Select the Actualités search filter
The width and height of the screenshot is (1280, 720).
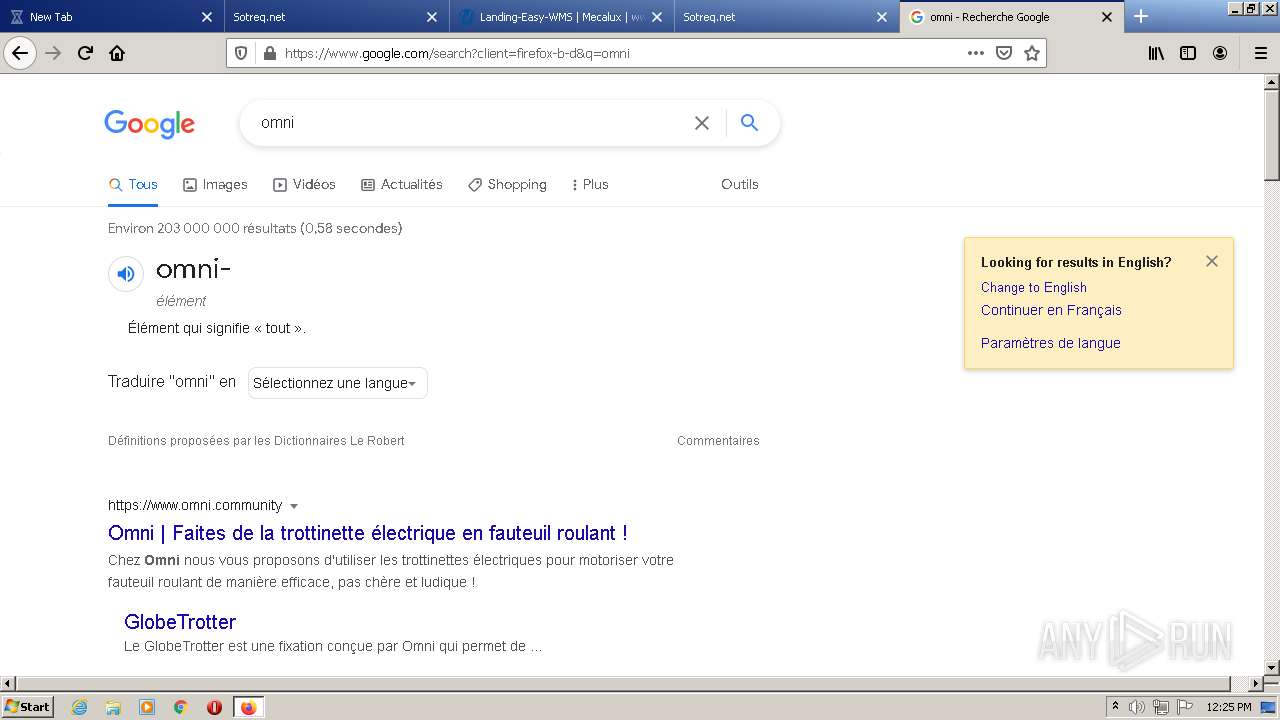point(401,184)
